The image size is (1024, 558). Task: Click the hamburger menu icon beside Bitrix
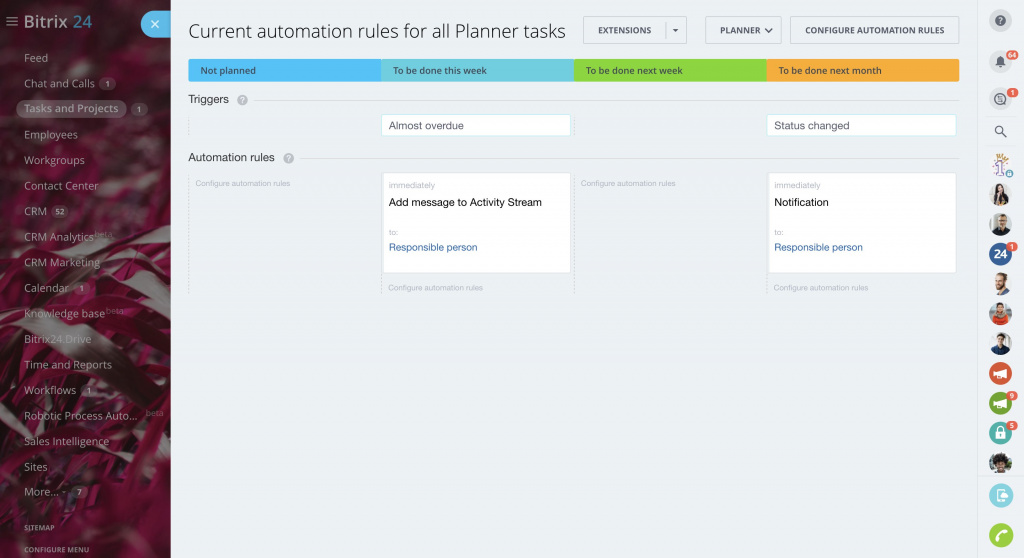[x=12, y=22]
